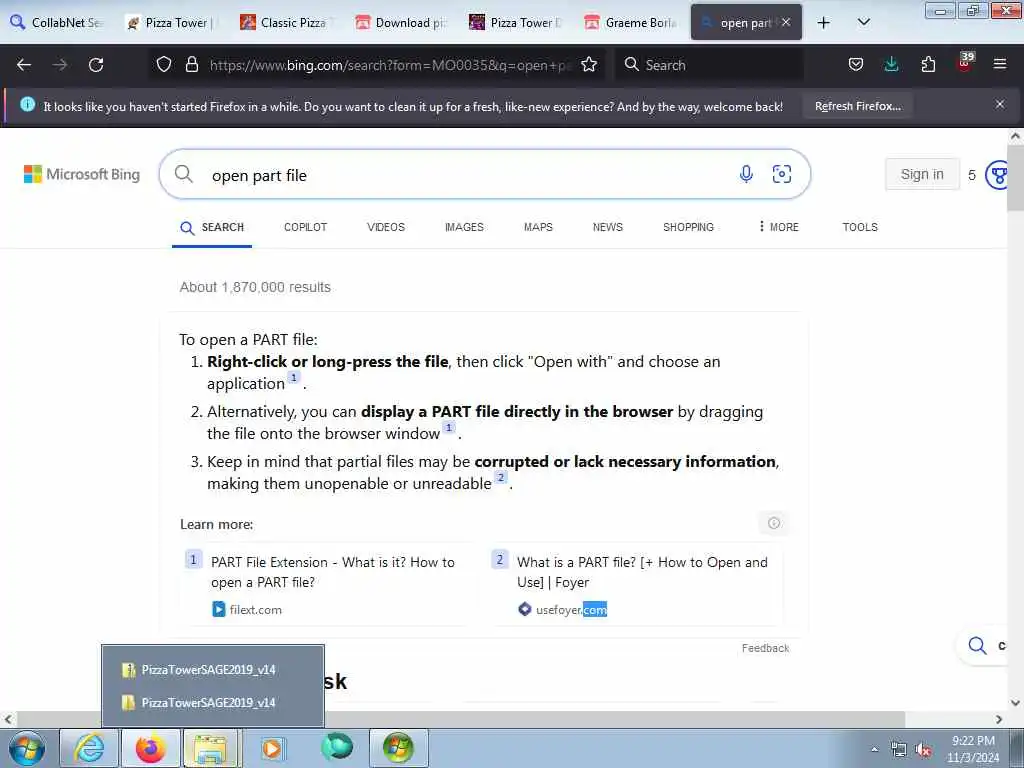The height and width of the screenshot is (768, 1024).
Task: Click the green round taskbar app icon
Action: [336, 746]
